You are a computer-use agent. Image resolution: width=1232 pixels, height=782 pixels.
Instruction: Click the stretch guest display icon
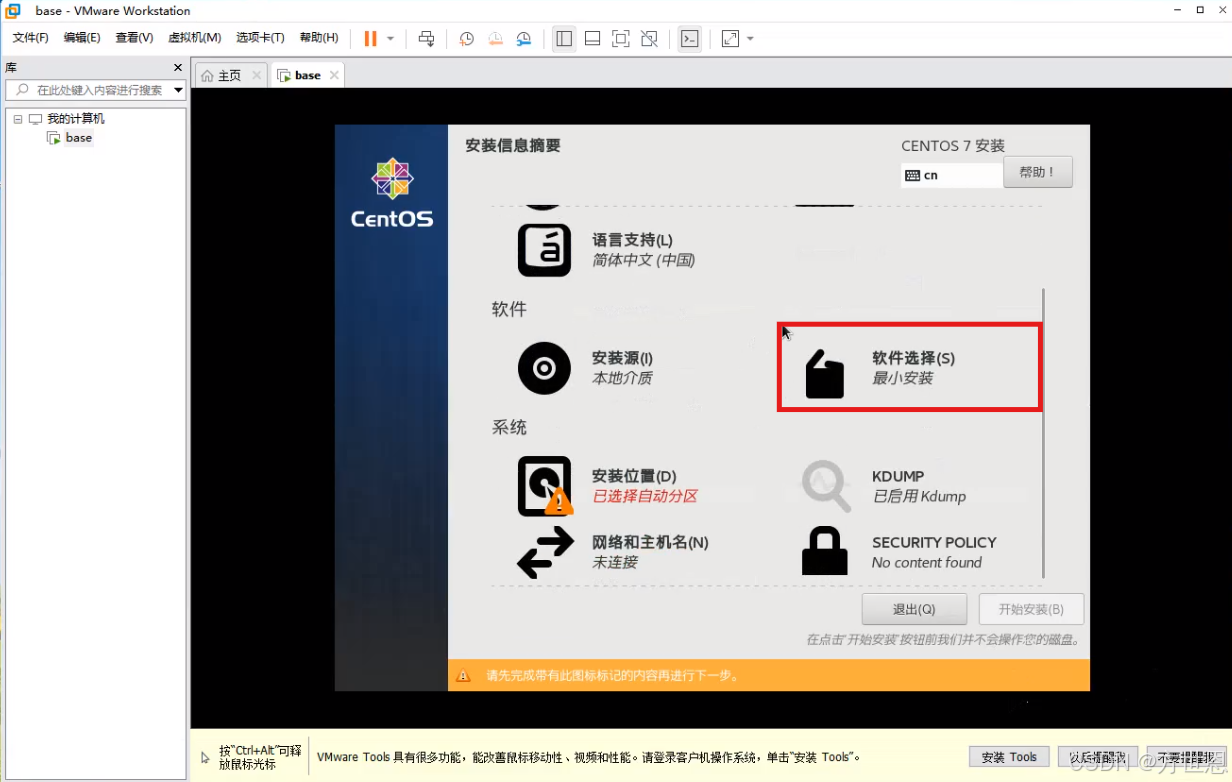[730, 38]
